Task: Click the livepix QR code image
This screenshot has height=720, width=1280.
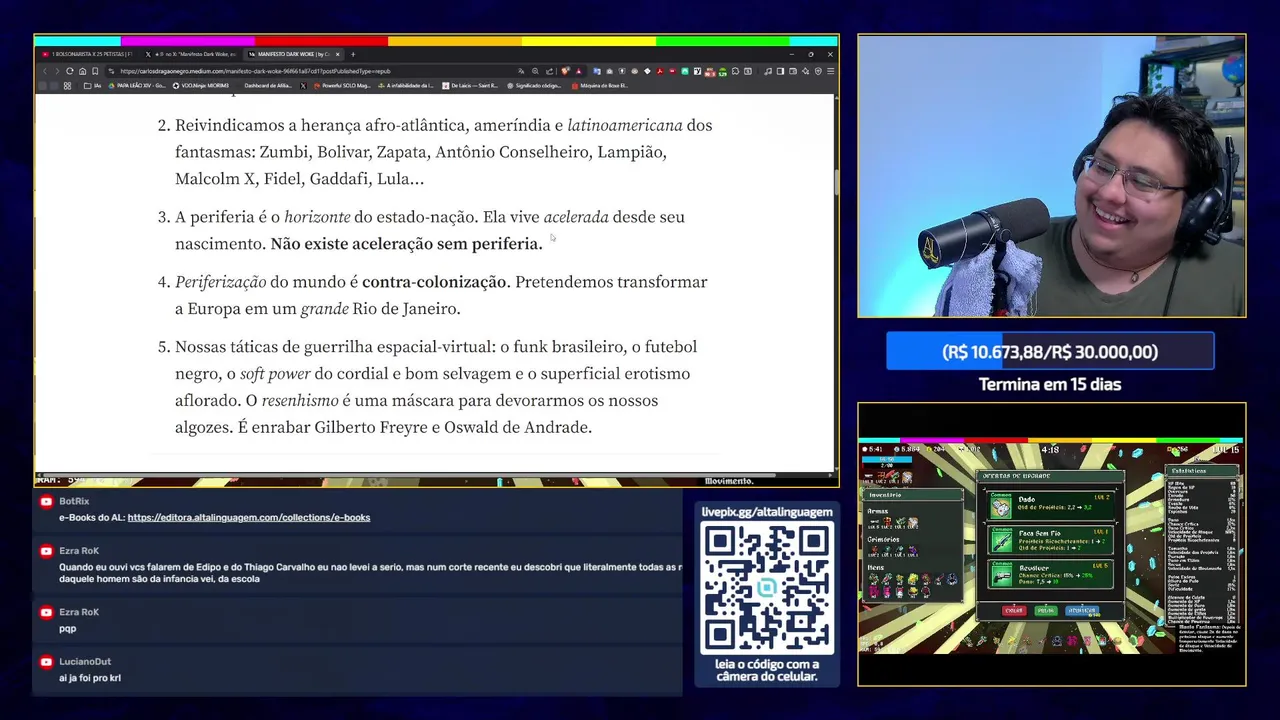Action: pos(767,588)
